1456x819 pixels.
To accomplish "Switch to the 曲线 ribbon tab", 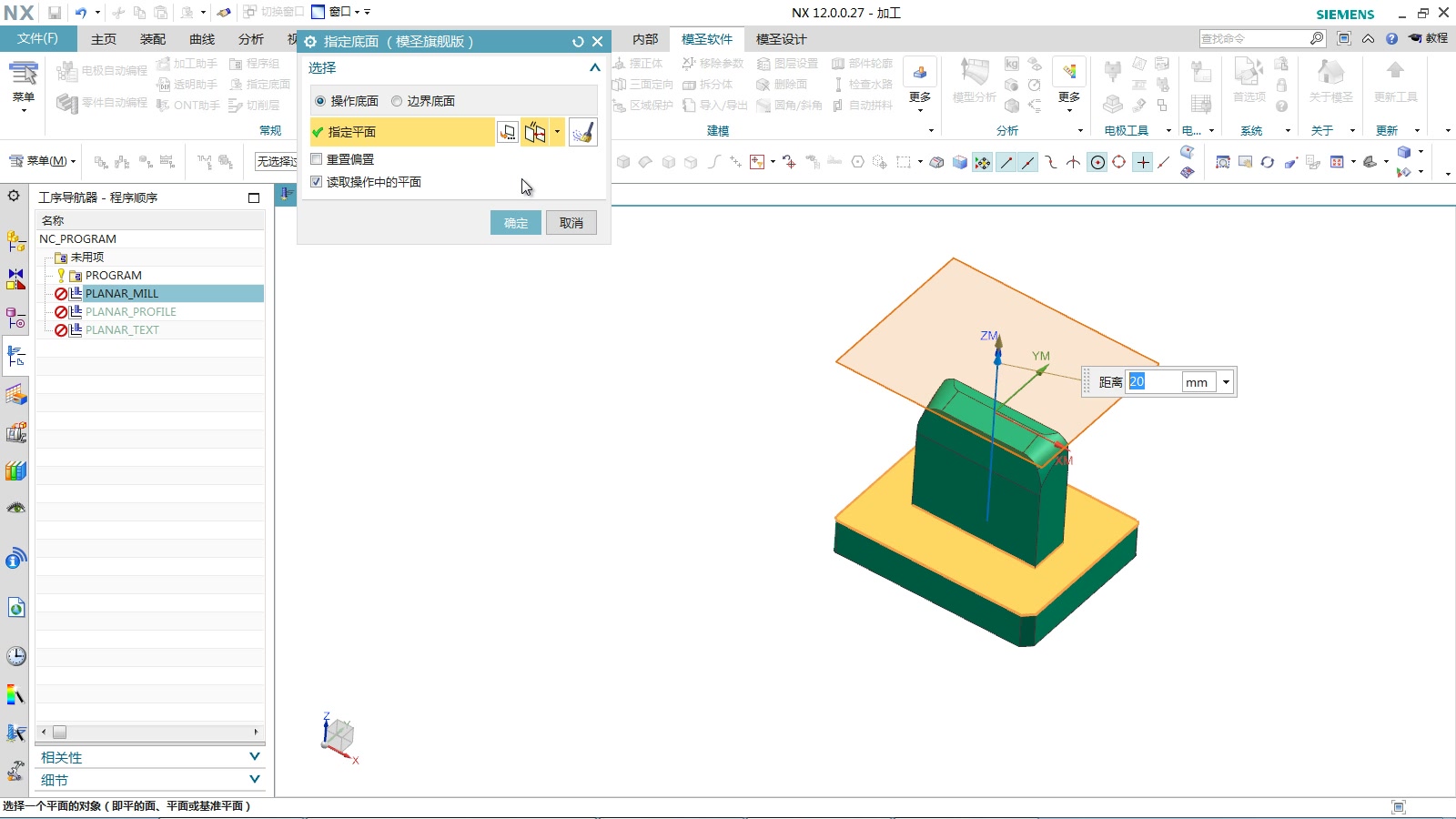I will 202,39.
